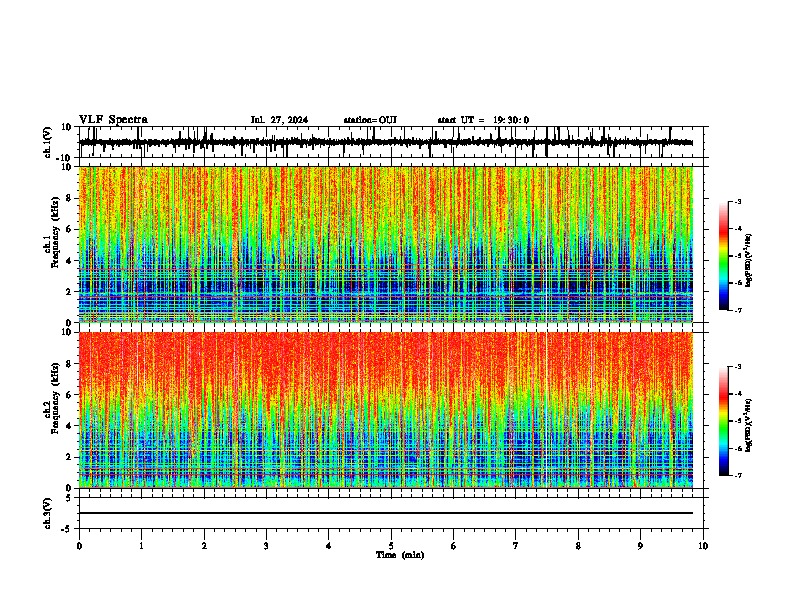The height and width of the screenshot is (612, 792).
Task: Click the flat ch.3 voltage trace line
Action: click(x=386, y=513)
